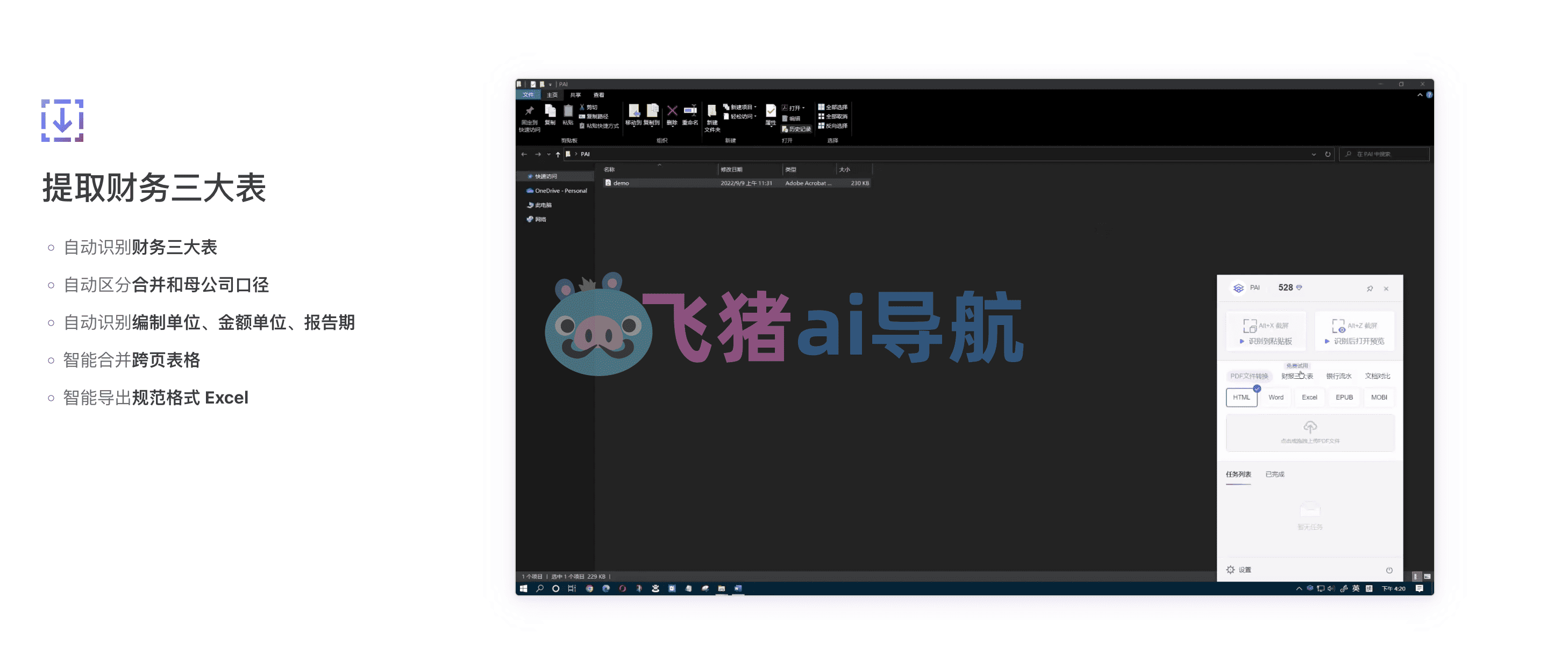Click the Back navigation arrow in Explorer
1568x648 pixels.
point(524,154)
